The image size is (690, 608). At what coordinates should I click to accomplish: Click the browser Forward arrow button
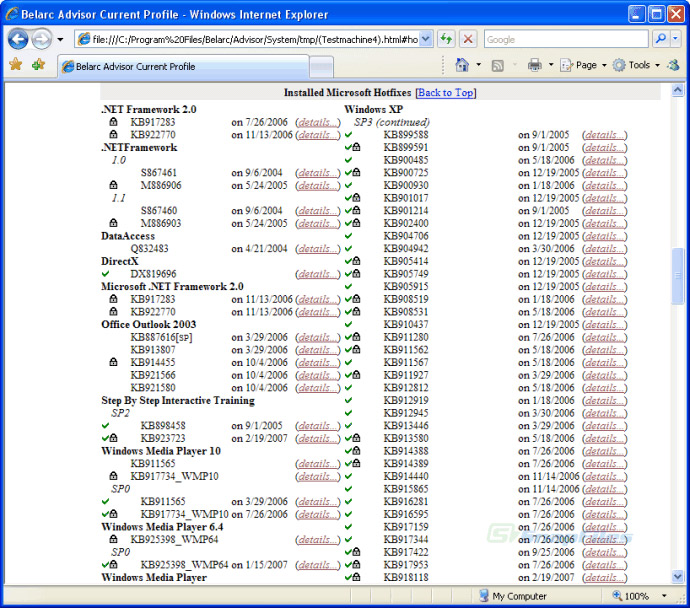pyautogui.click(x=42, y=40)
